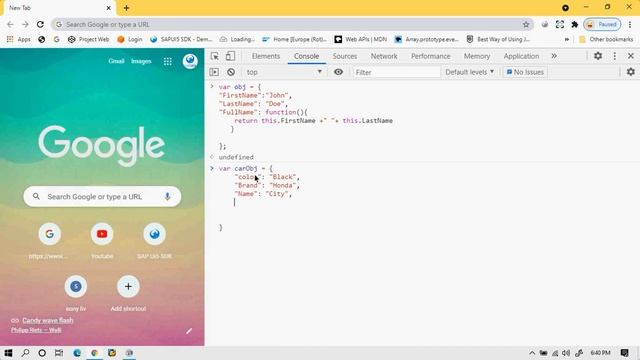Open the notification center icon

pyautogui.click(x=624, y=353)
